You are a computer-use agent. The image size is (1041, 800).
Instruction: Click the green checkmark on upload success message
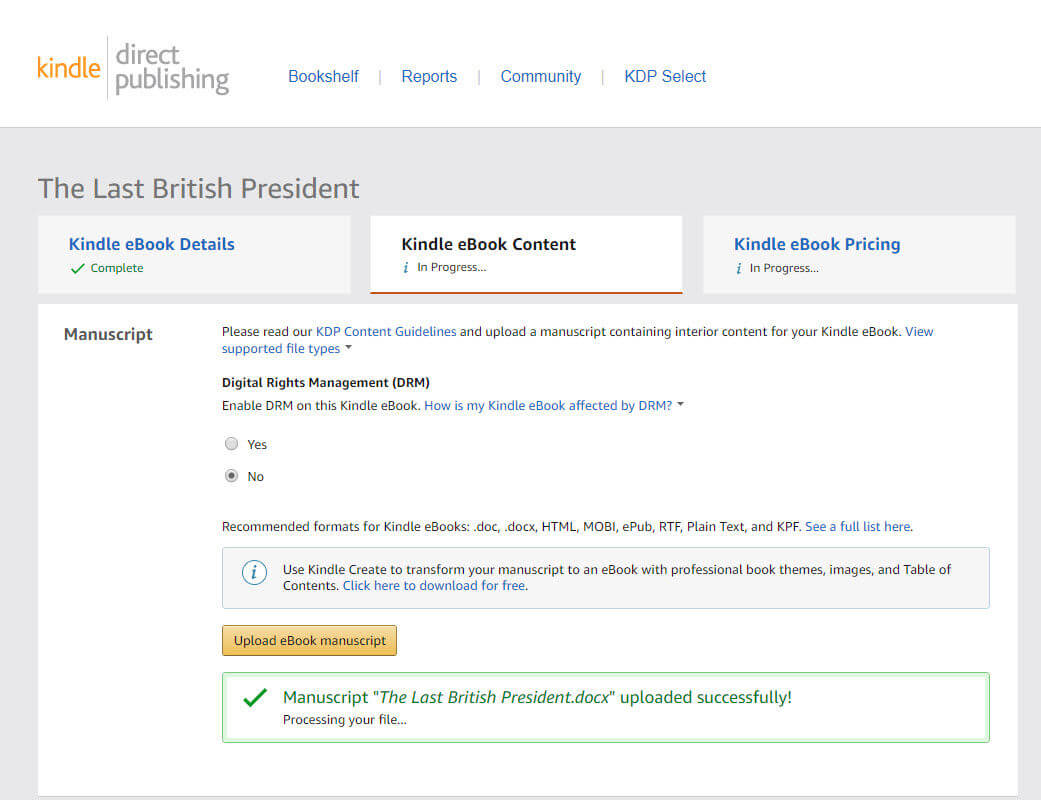255,697
